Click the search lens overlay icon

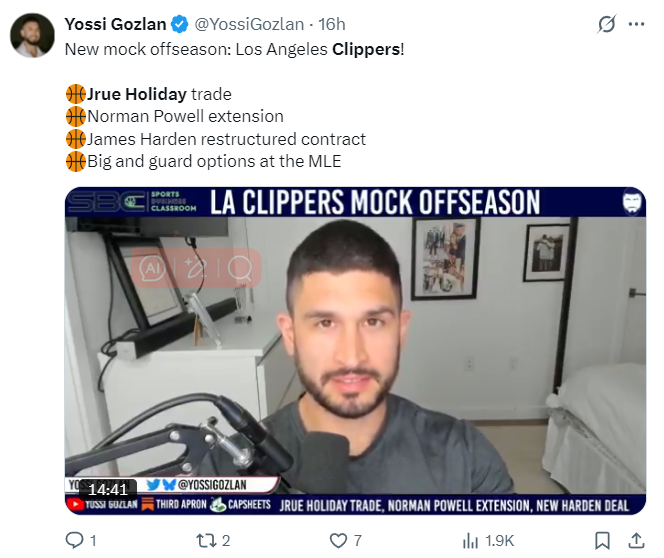point(240,268)
